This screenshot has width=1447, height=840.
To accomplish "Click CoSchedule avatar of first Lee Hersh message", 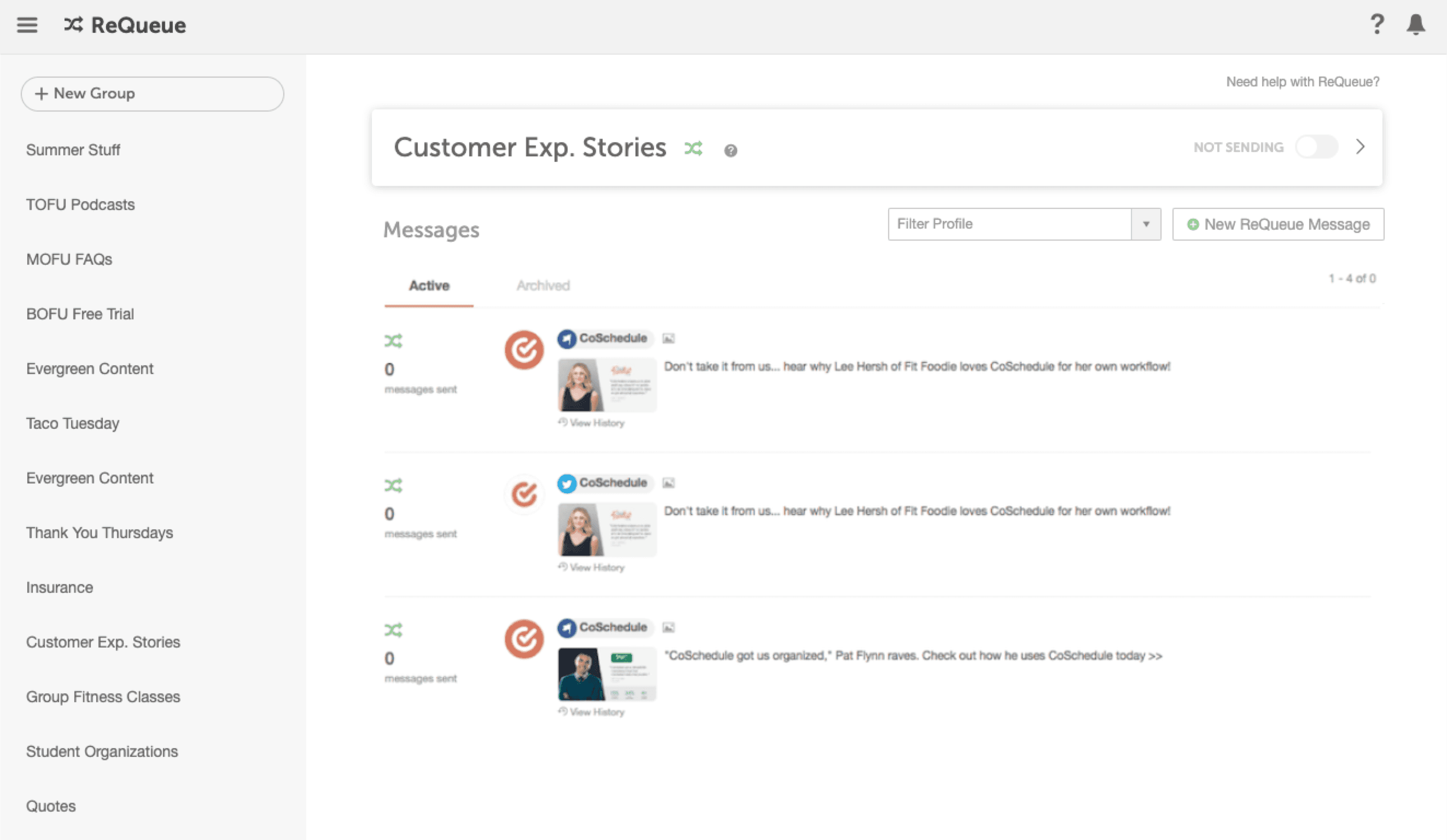I will click(524, 349).
